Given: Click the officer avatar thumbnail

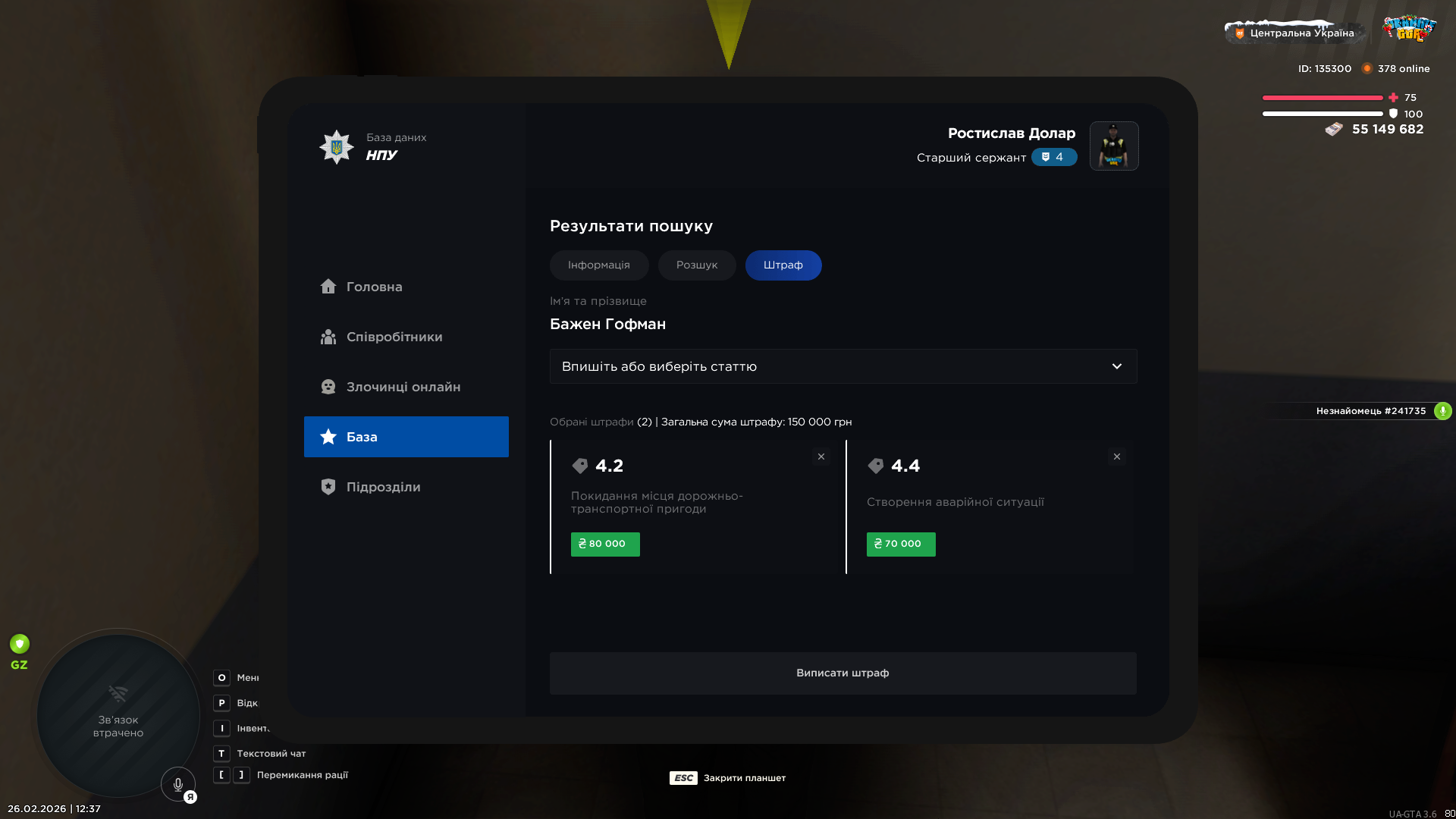Looking at the screenshot, I should pos(1114,146).
